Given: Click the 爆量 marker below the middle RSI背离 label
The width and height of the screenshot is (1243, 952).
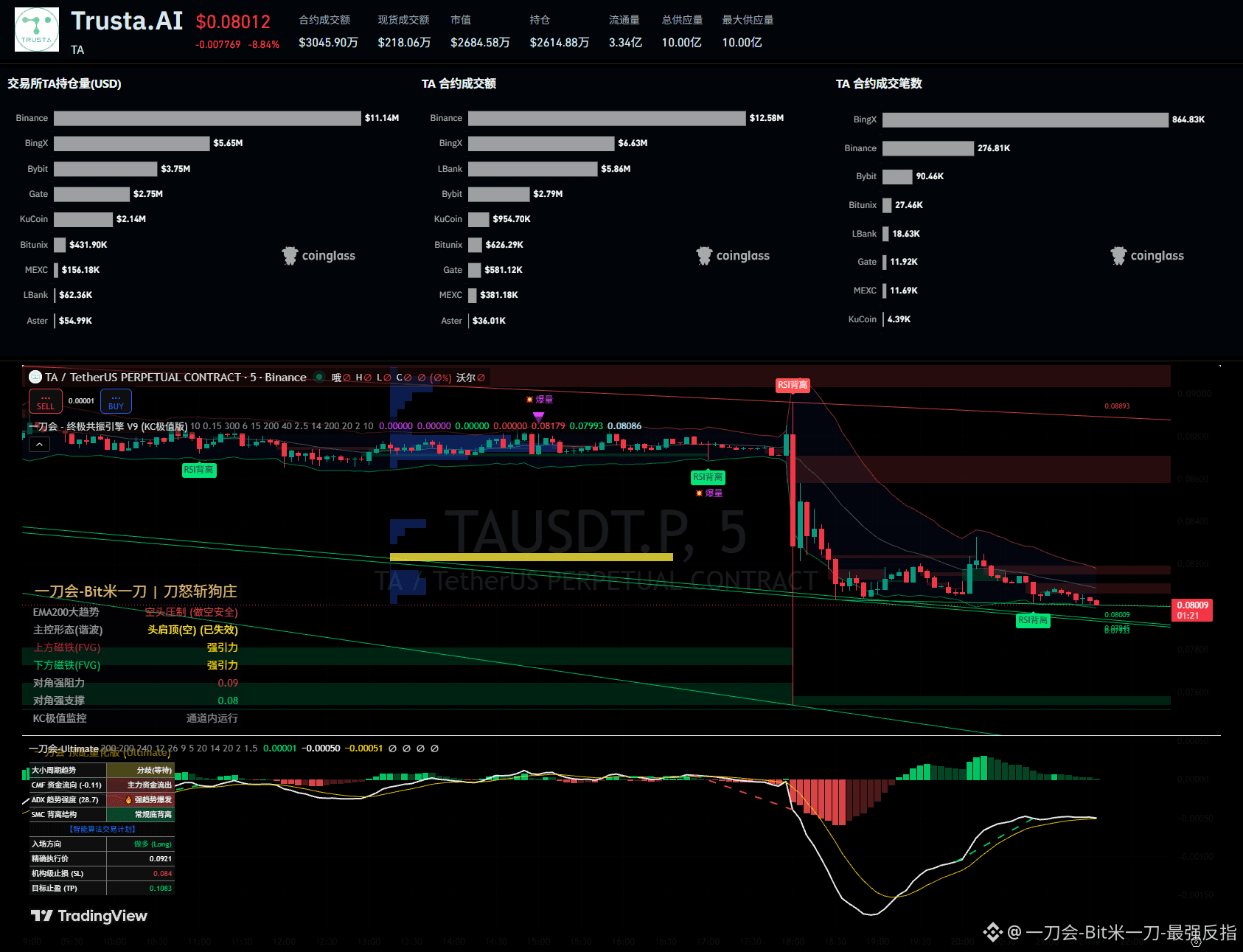Looking at the screenshot, I should (x=709, y=493).
